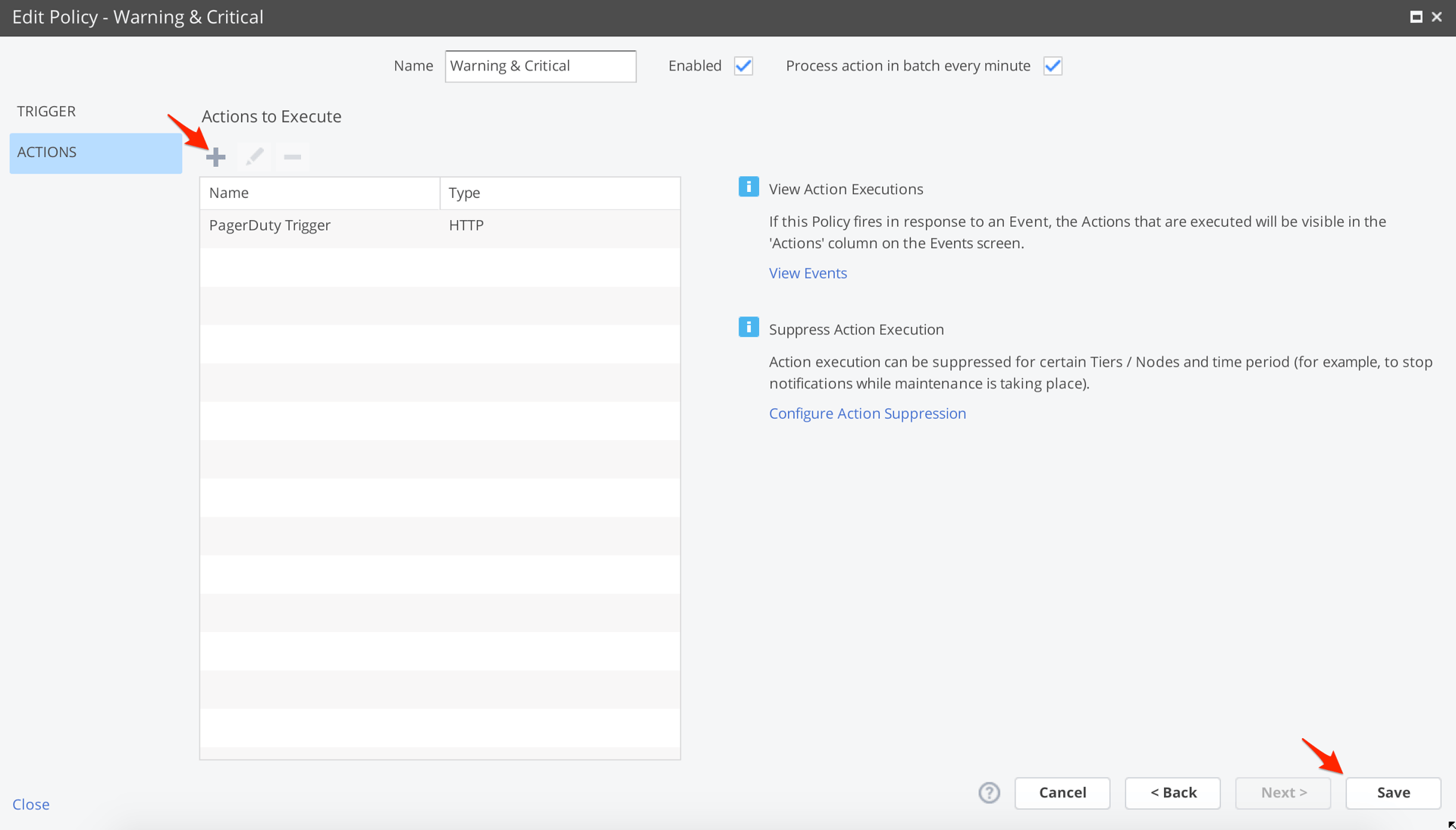This screenshot has width=1456, height=830.
Task: Toggle the Enabled checkbox
Action: pos(743,66)
